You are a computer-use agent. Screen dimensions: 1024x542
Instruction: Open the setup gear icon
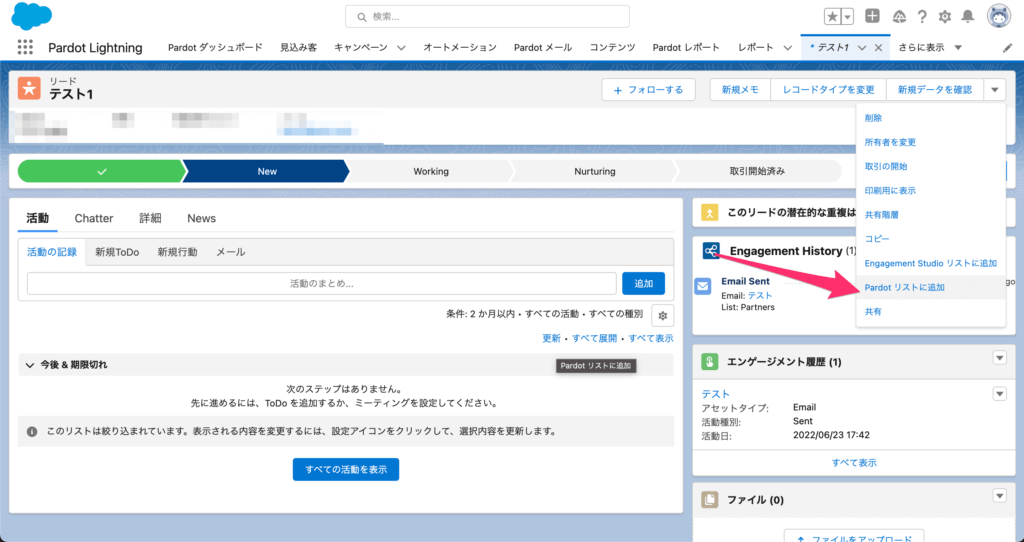click(945, 17)
